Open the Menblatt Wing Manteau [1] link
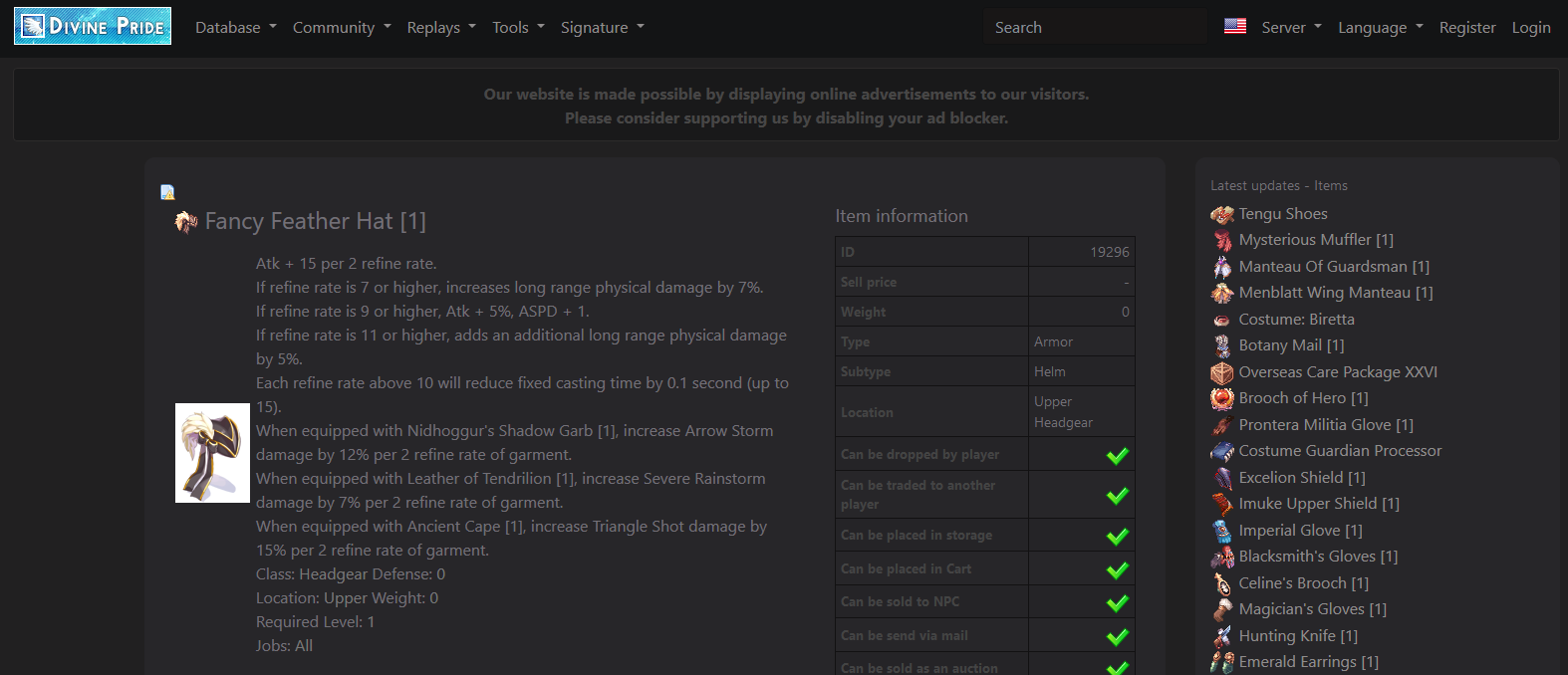 (1336, 293)
